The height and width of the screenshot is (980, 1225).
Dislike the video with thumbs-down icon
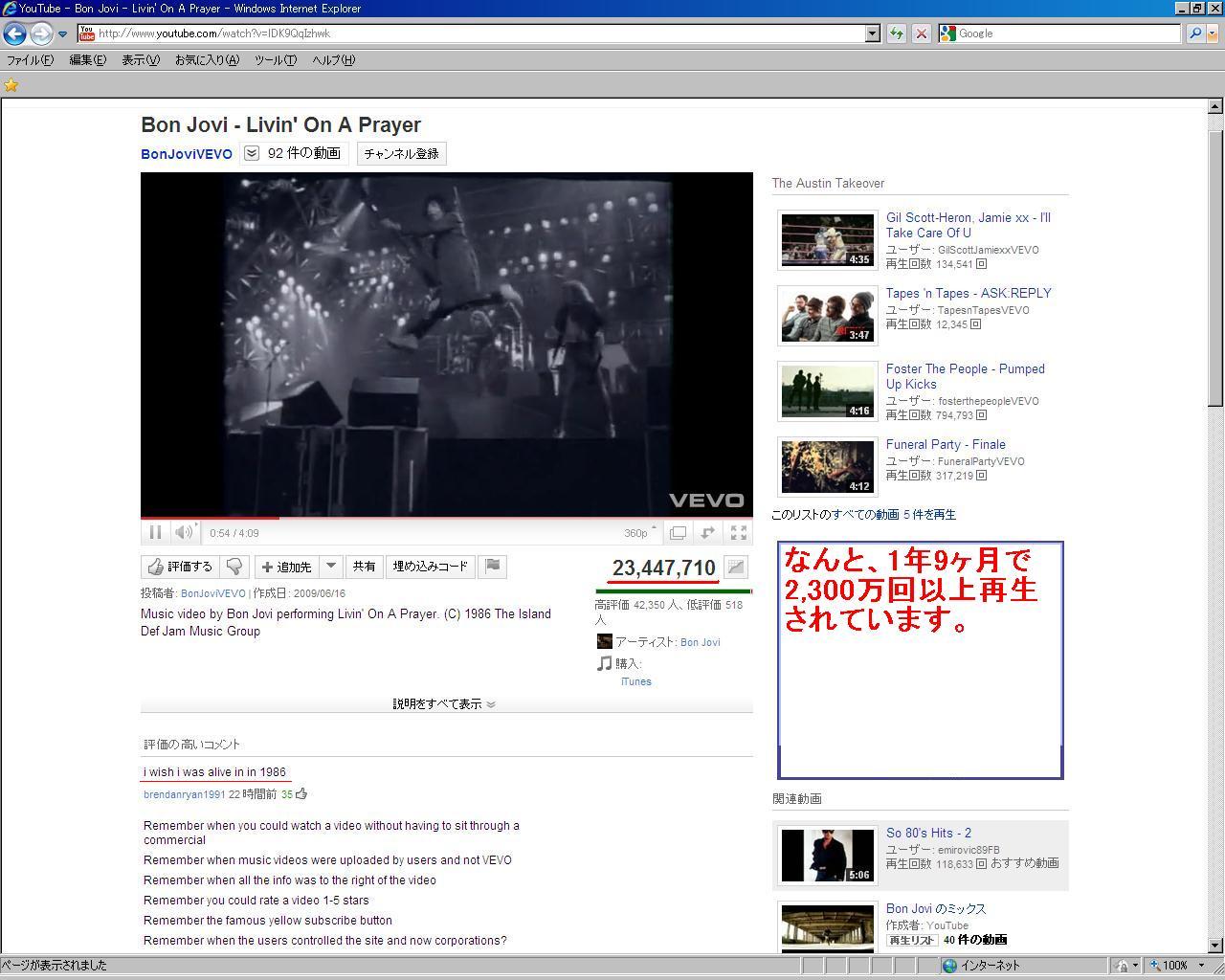point(234,567)
